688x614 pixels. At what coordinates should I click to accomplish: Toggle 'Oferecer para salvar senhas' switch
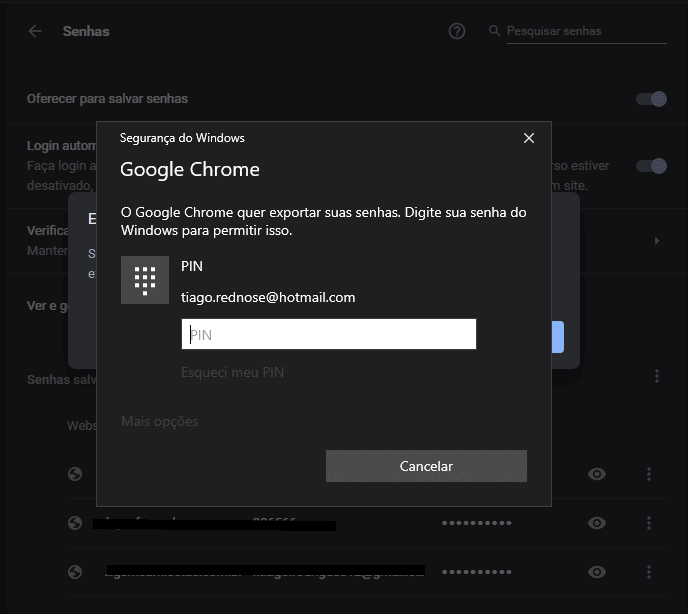(x=652, y=99)
